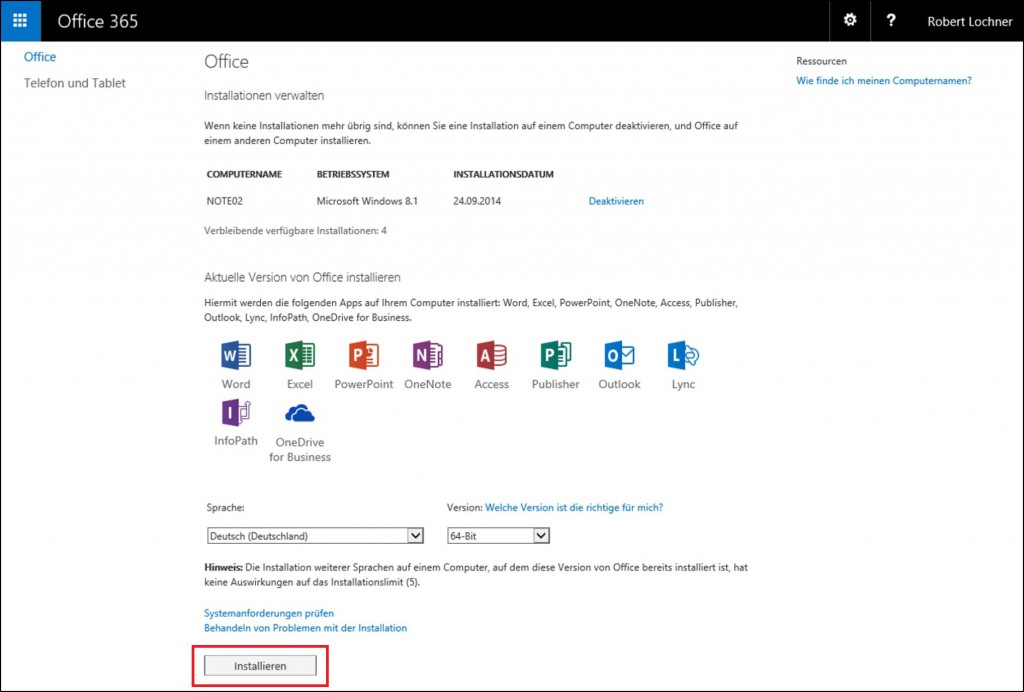1024x692 pixels.
Task: Open the 64-Bit version dropdown
Action: click(x=497, y=535)
